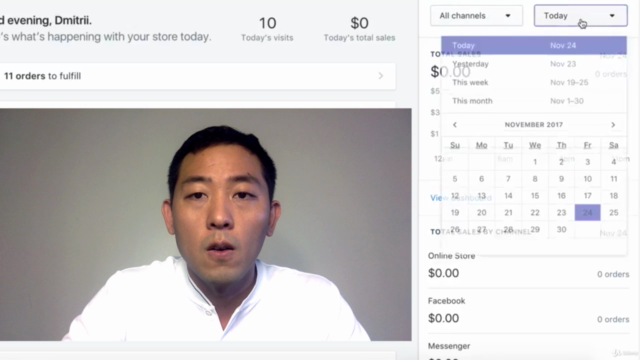Screen dimensions: 640x360
Task: Pick November 21 in the calendar
Action: (508, 213)
